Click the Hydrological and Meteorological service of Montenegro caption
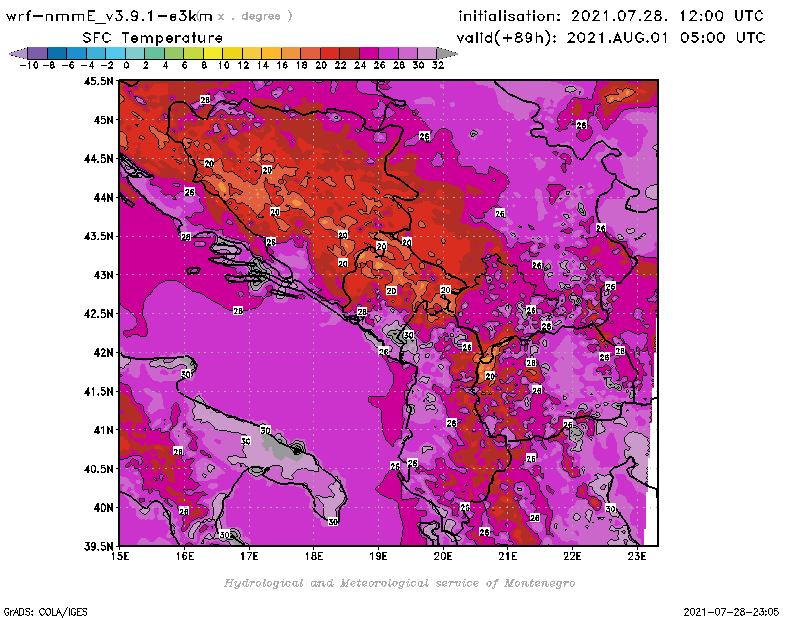The width and height of the screenshot is (800, 618). pos(399,583)
